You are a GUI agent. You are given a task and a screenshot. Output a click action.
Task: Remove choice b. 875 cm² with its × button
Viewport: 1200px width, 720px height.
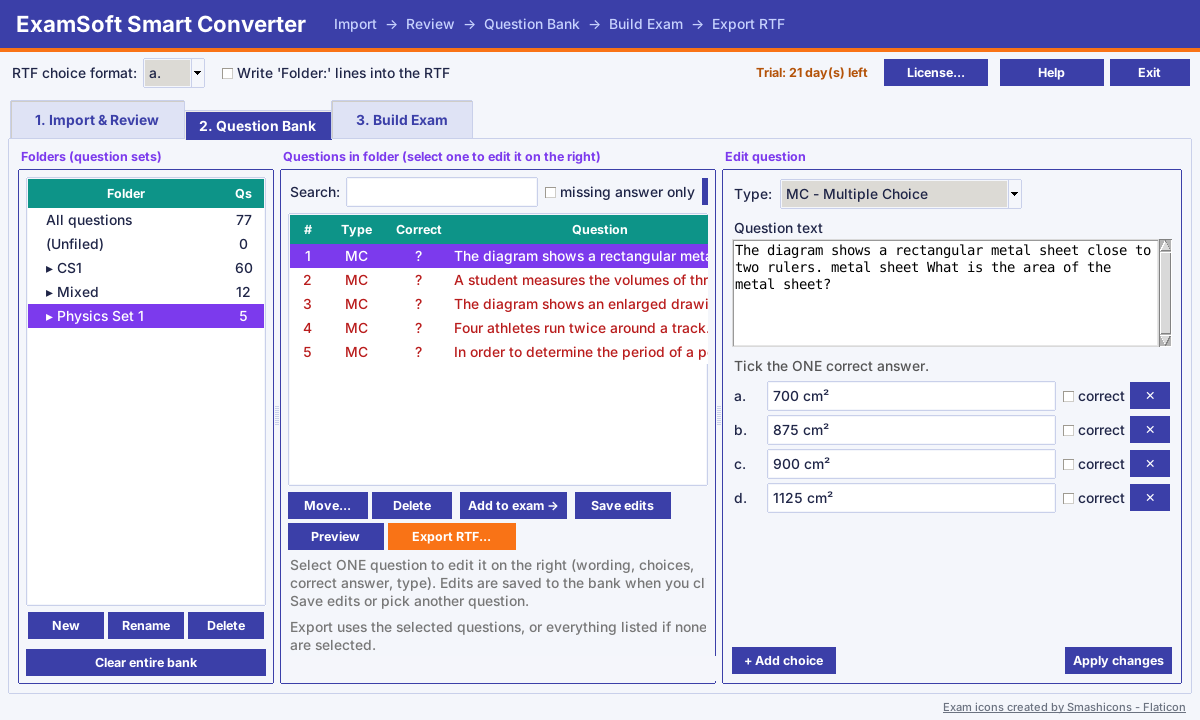pyautogui.click(x=1150, y=430)
